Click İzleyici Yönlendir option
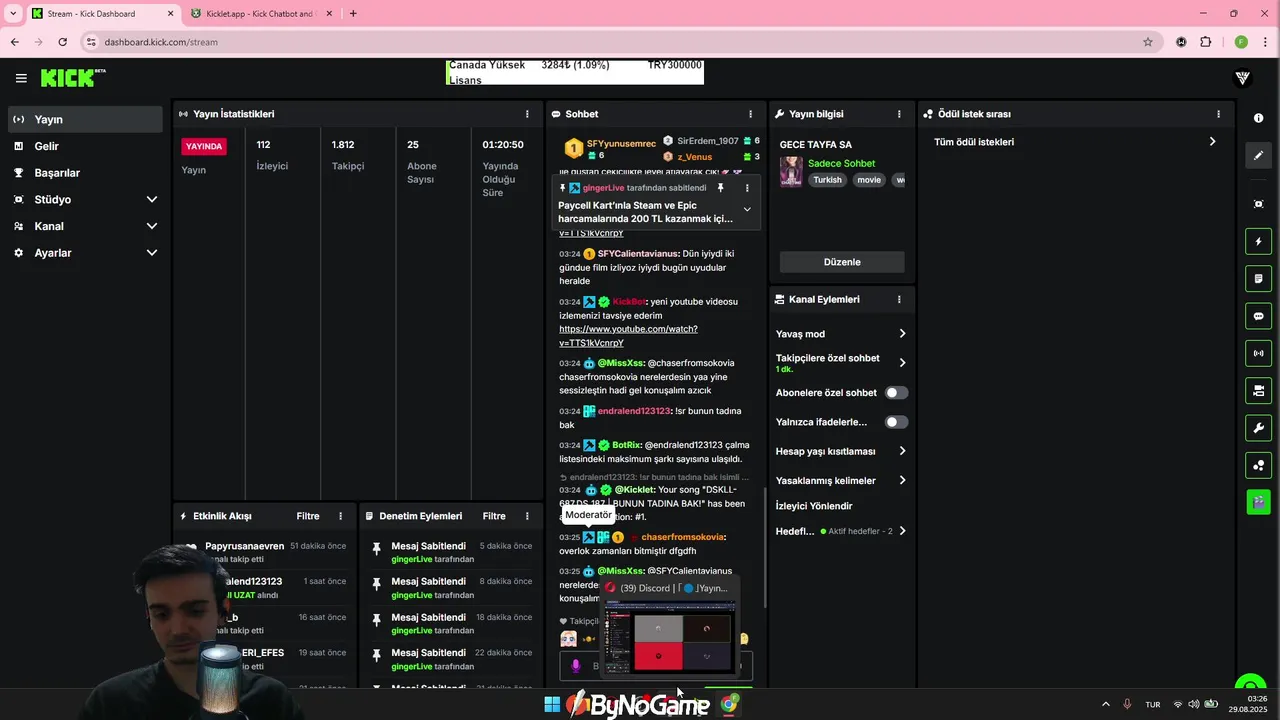This screenshot has width=1280, height=720. pos(814,506)
